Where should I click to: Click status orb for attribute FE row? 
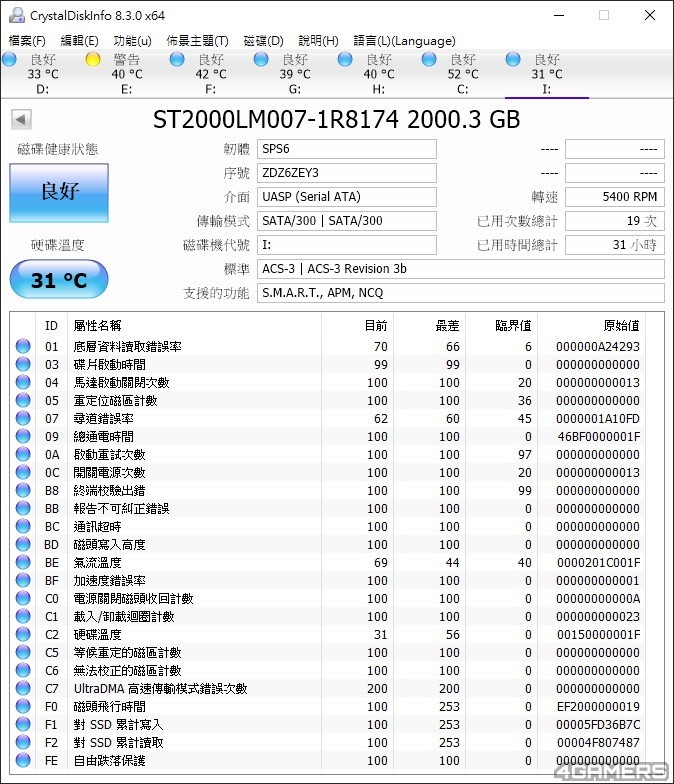pos(23,760)
